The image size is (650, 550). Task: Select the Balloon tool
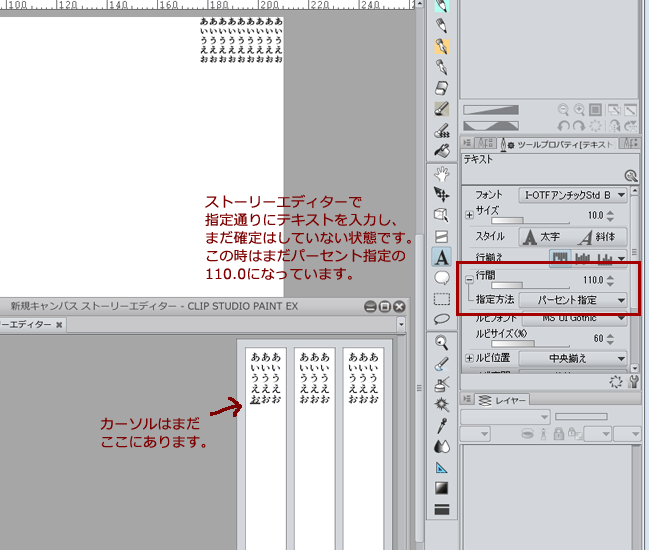click(442, 278)
